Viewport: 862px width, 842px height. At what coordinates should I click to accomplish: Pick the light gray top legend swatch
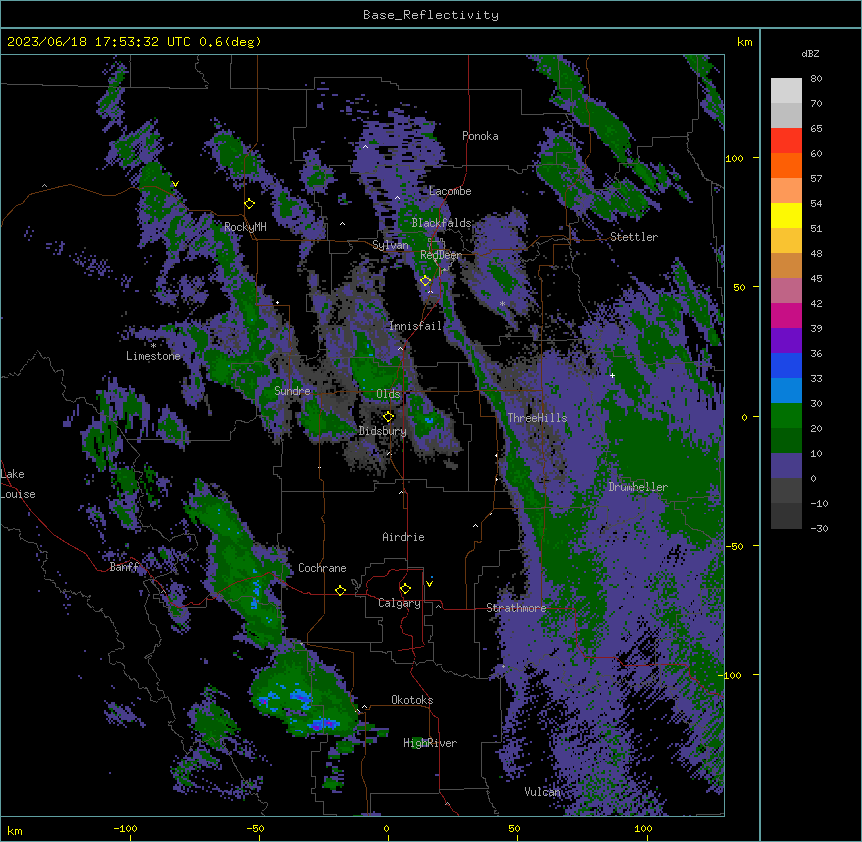(x=786, y=91)
